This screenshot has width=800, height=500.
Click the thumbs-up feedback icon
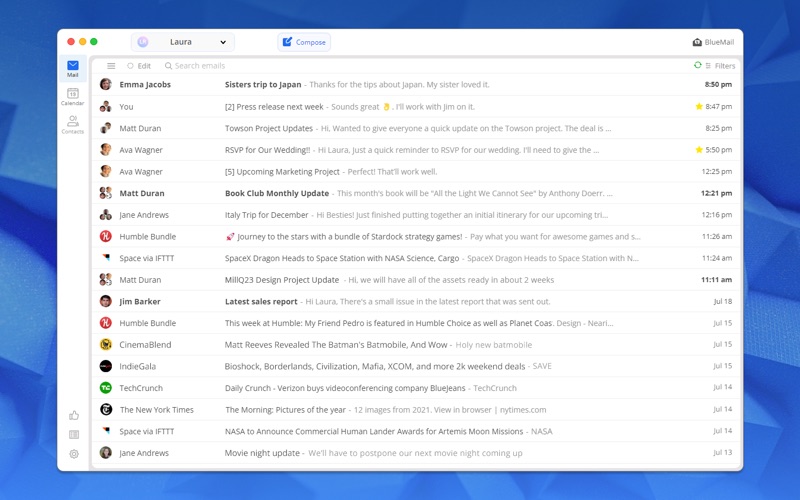tap(74, 415)
